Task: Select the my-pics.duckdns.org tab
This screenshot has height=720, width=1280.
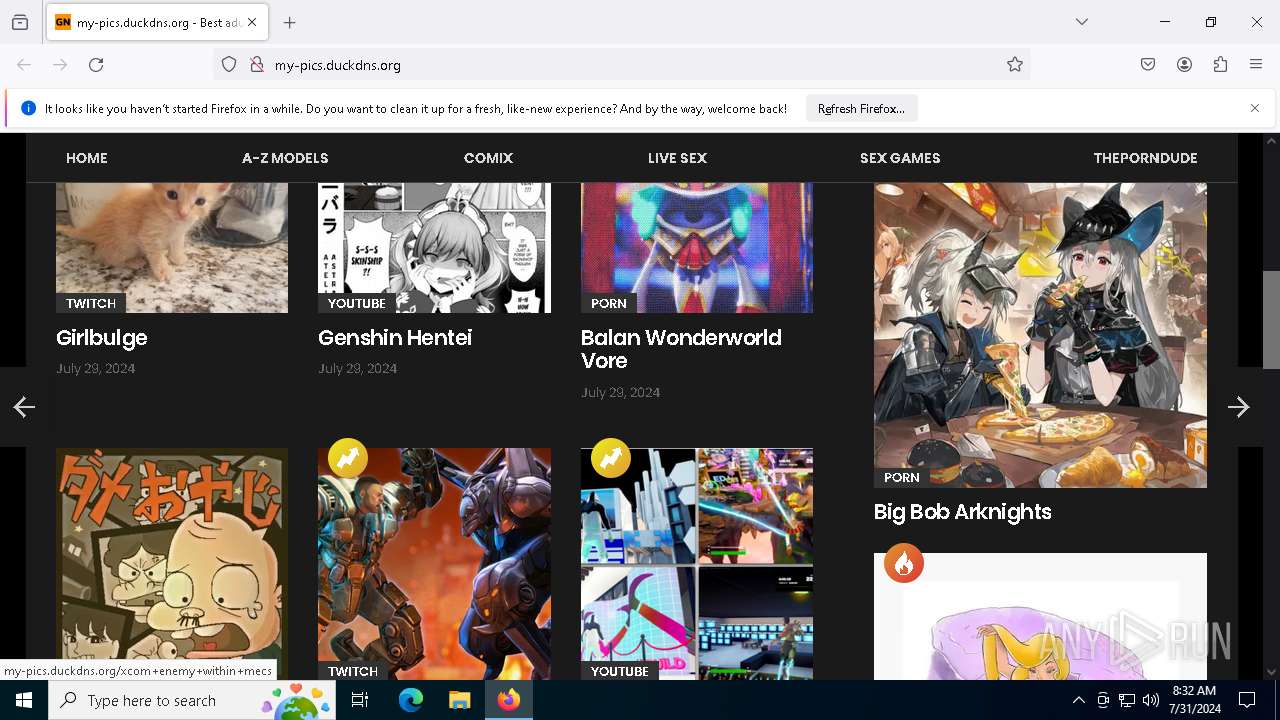Action: click(x=157, y=22)
